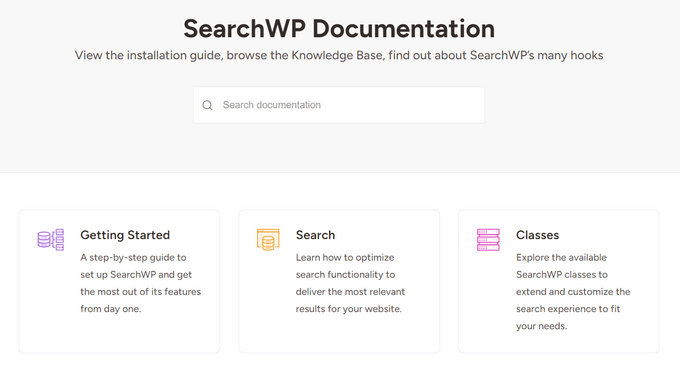Open the Classes heading link
This screenshot has height=365, width=680.
click(537, 235)
